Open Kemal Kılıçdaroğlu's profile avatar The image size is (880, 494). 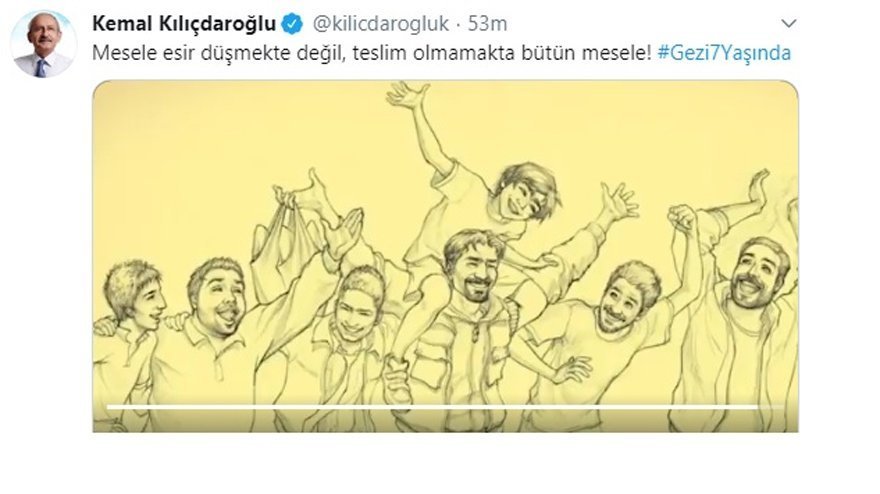click(x=43, y=44)
